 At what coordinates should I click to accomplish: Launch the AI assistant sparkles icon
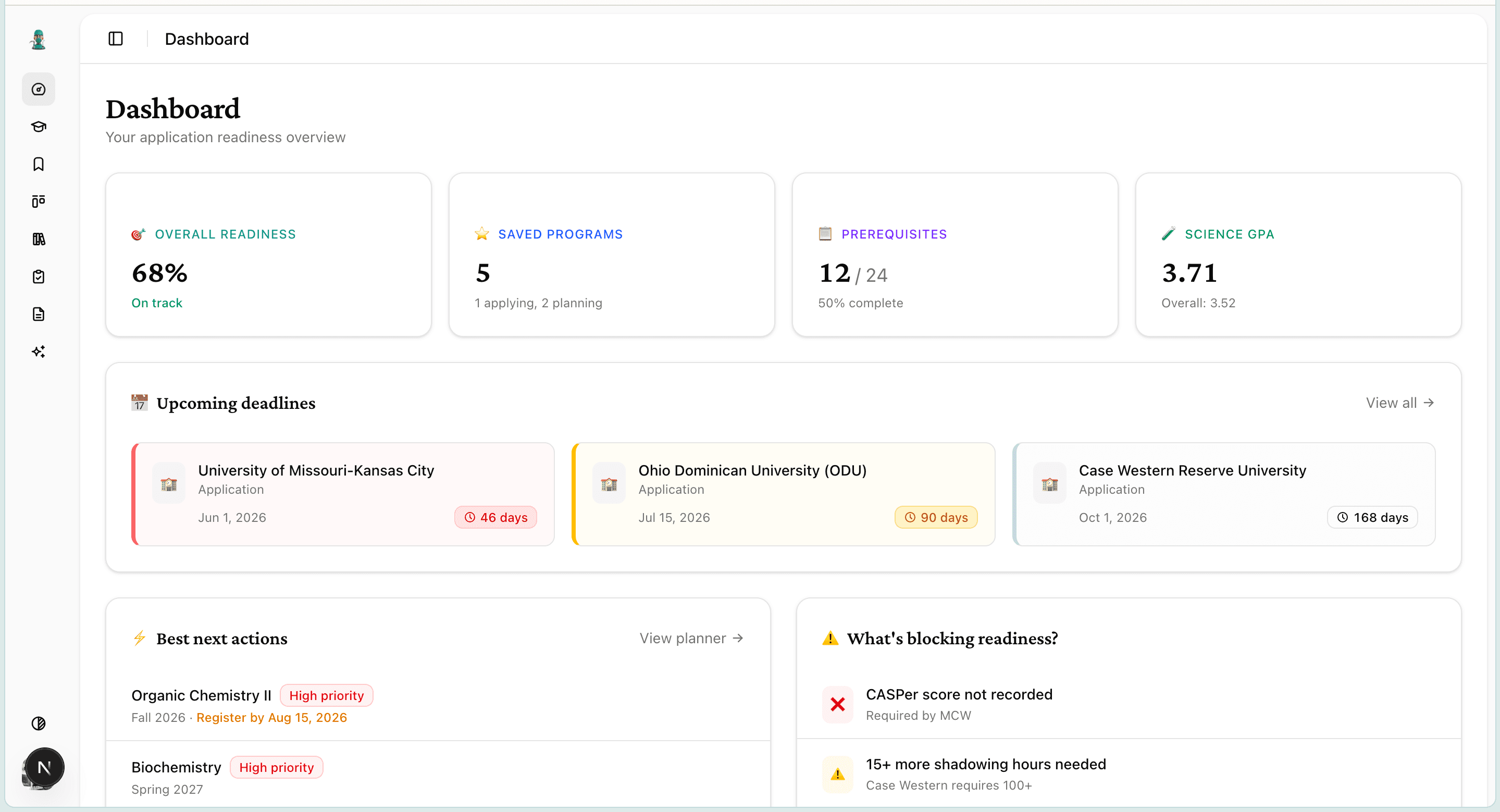[39, 352]
